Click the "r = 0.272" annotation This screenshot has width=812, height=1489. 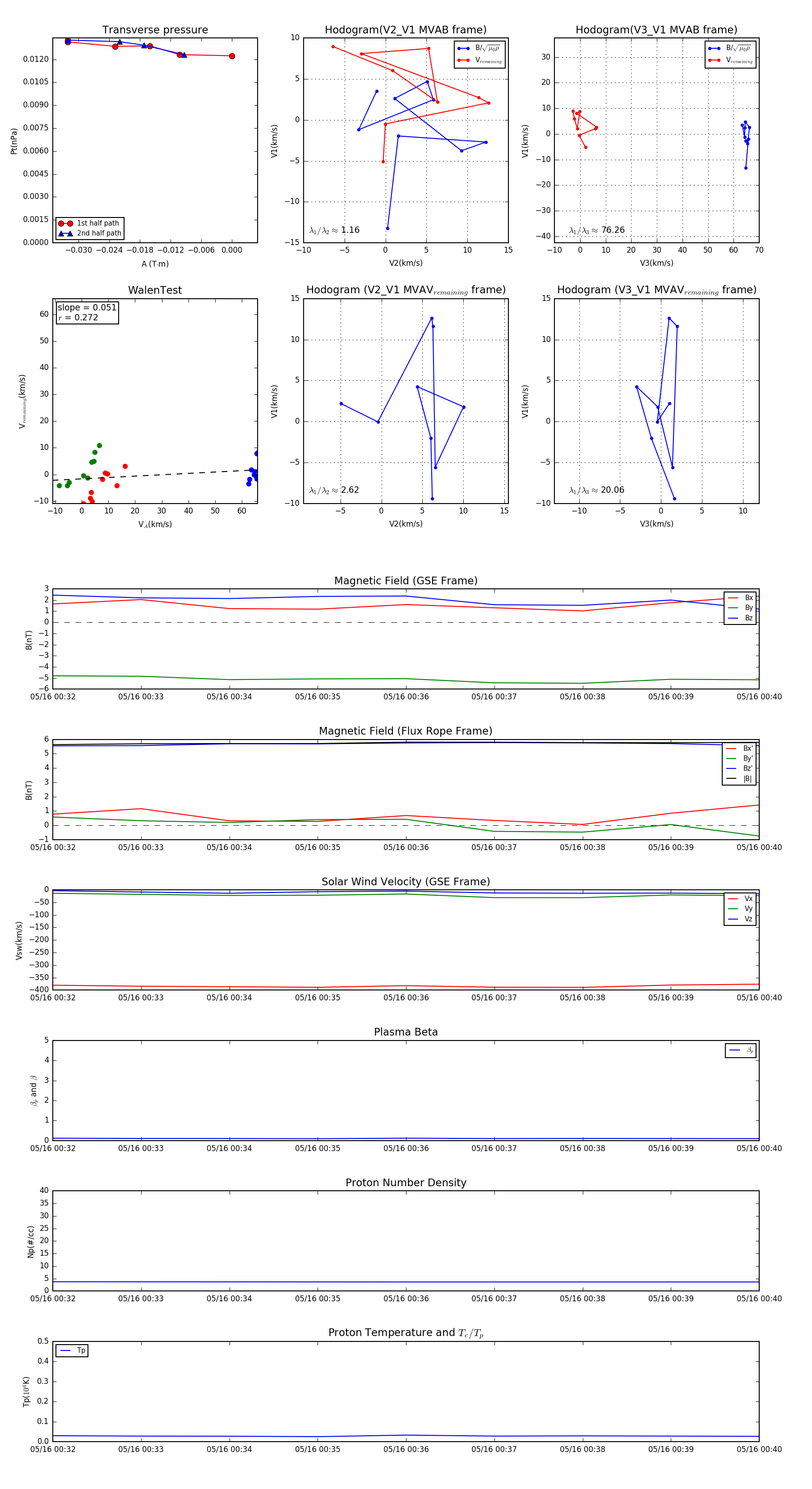pos(78,317)
